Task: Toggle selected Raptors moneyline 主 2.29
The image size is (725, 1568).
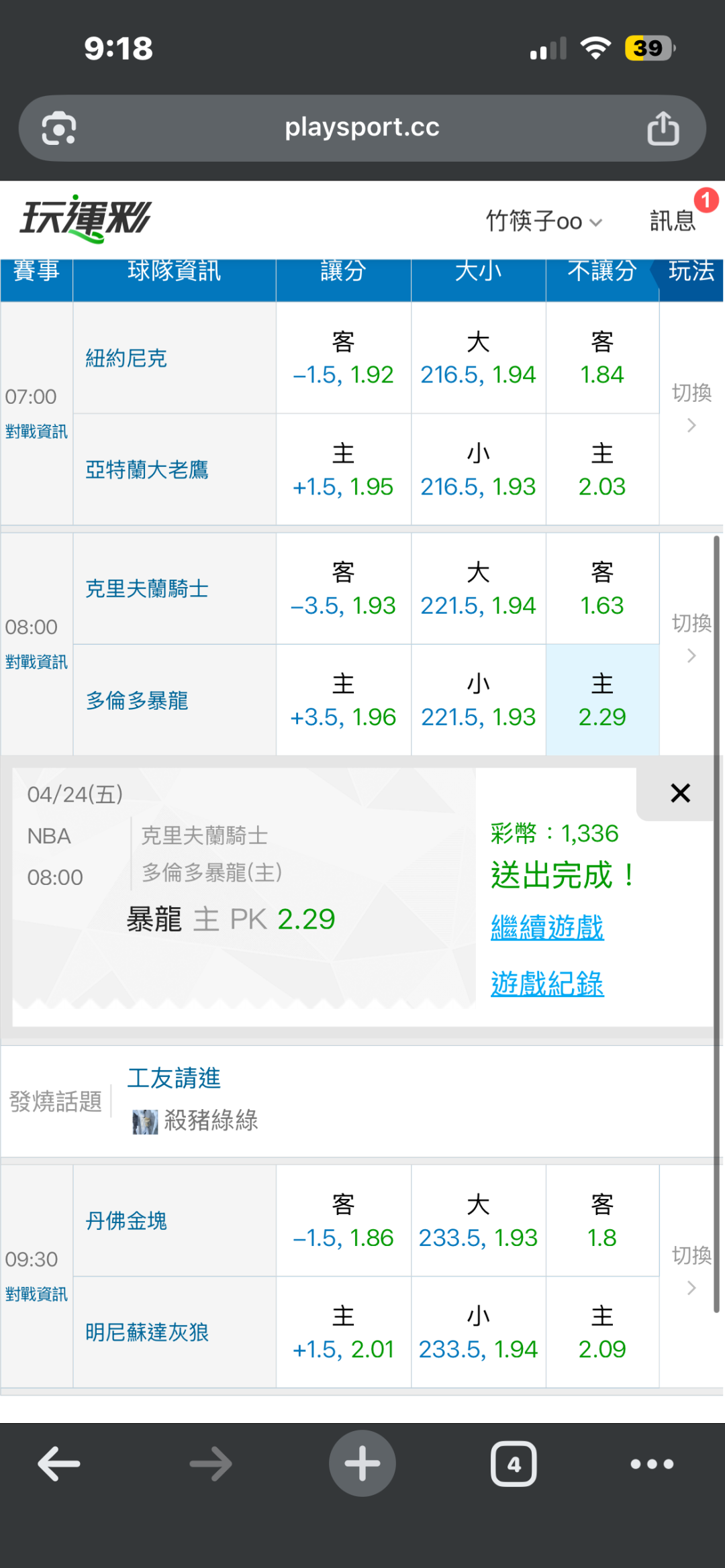Action: tap(602, 700)
